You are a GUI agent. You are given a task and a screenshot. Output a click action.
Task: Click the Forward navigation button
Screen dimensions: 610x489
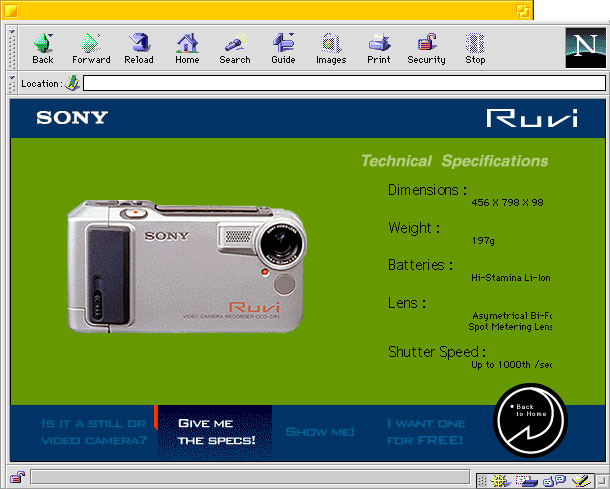[x=91, y=49]
